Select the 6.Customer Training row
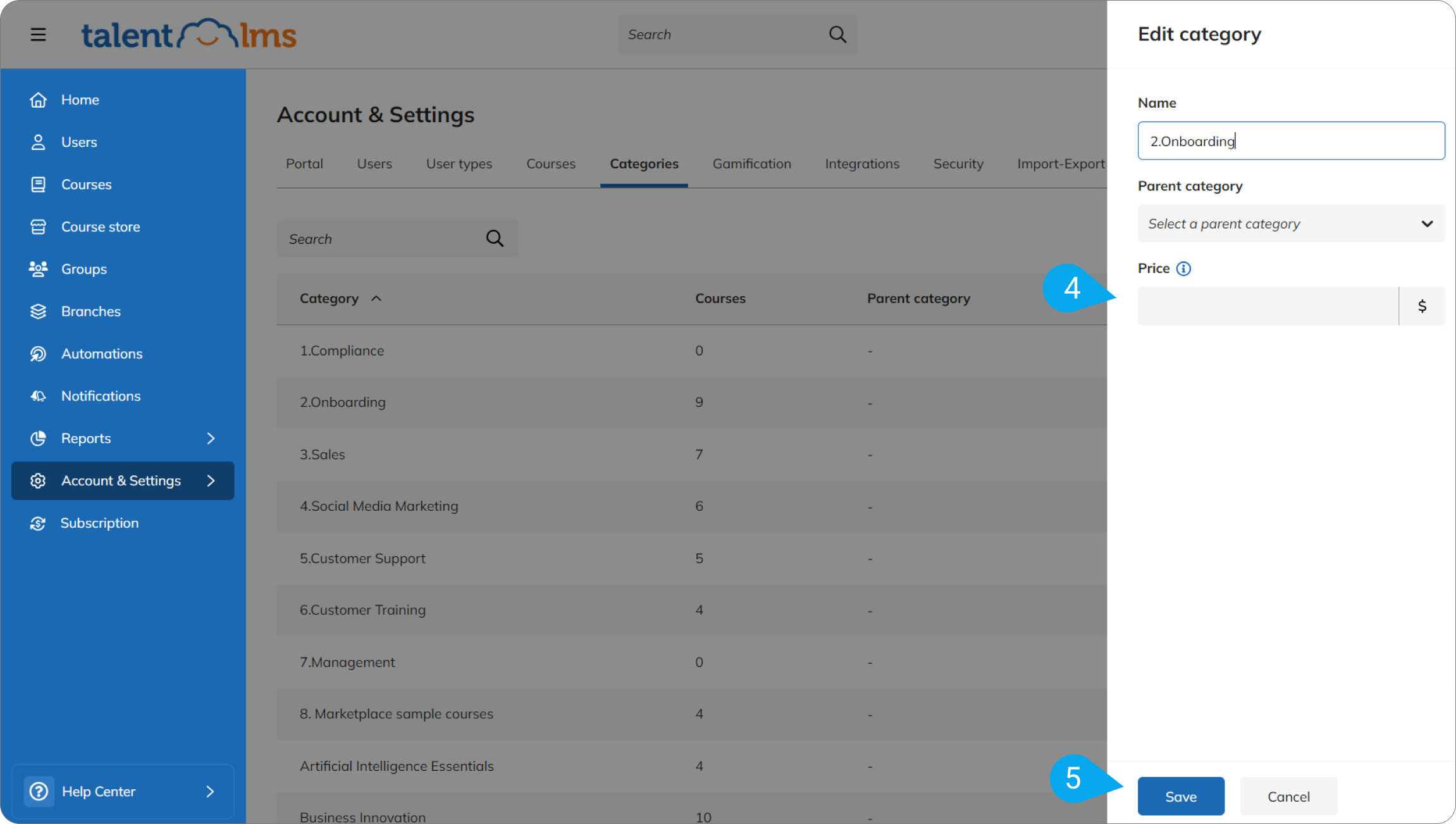The height and width of the screenshot is (824, 1456). pos(691,610)
